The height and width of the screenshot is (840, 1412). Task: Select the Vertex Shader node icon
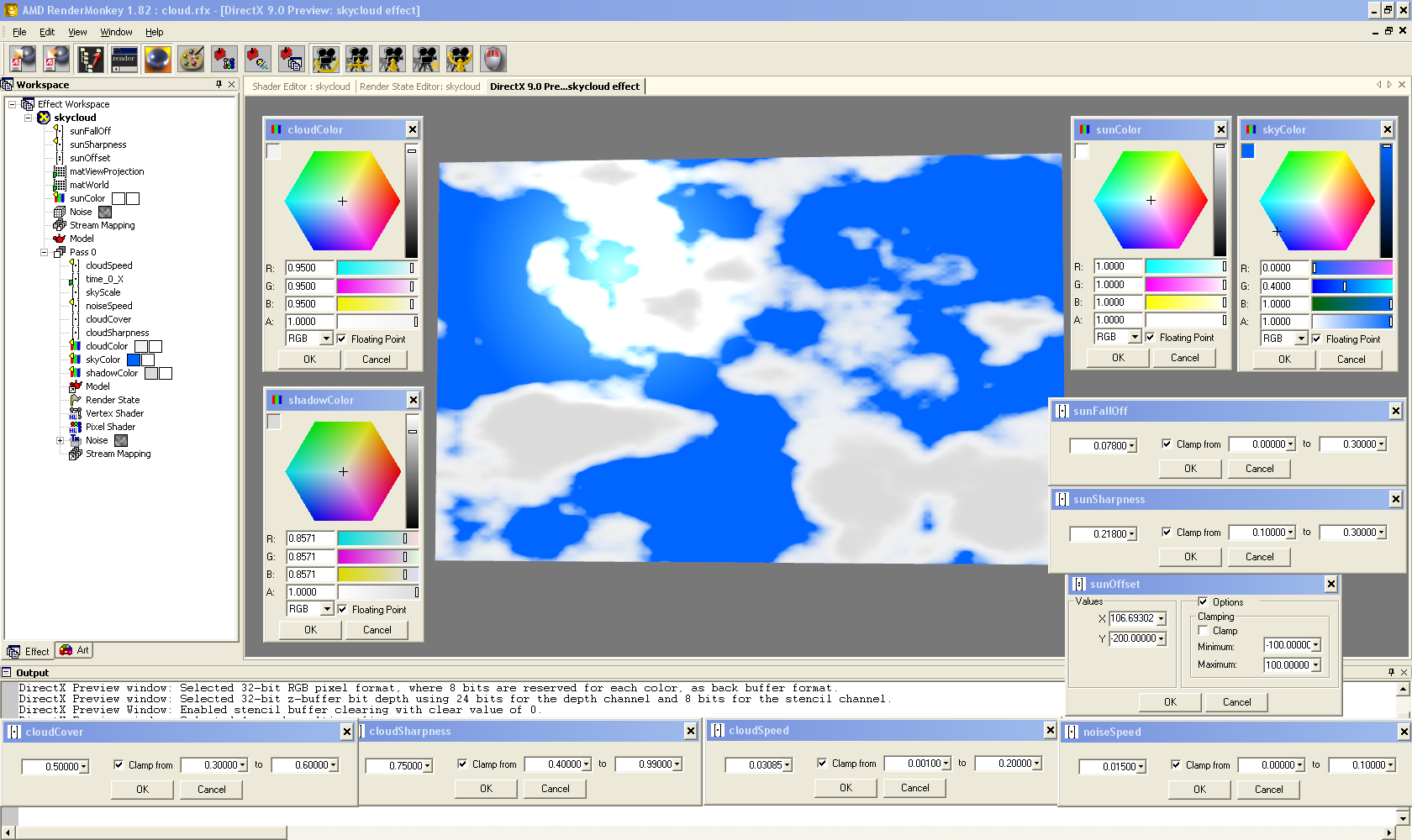coord(76,413)
